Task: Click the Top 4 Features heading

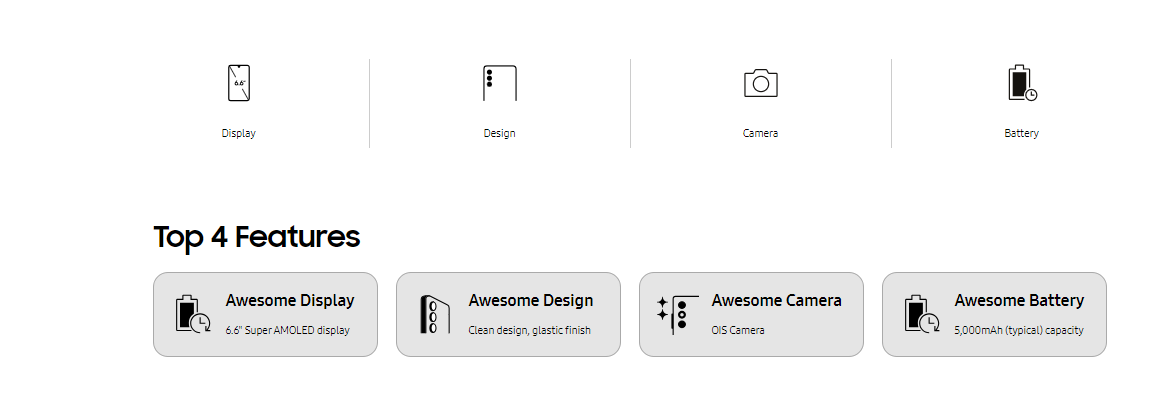Action: [257, 237]
